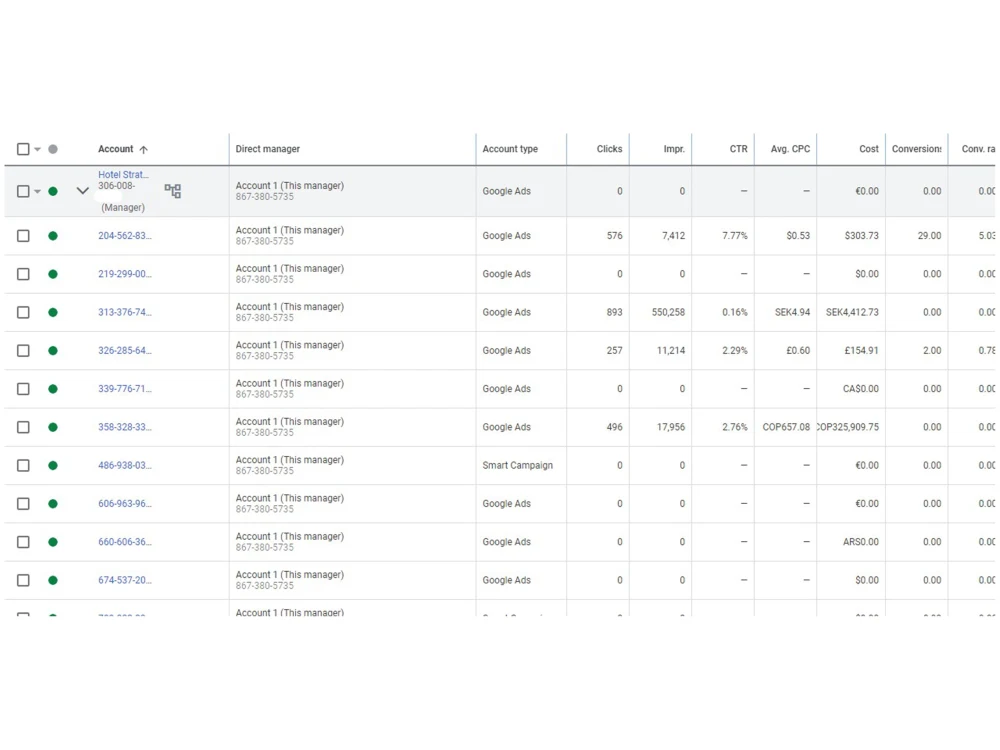Image resolution: width=1000 pixels, height=750 pixels.
Task: Click green status dot for account 313-376-74
Action: pos(53,312)
